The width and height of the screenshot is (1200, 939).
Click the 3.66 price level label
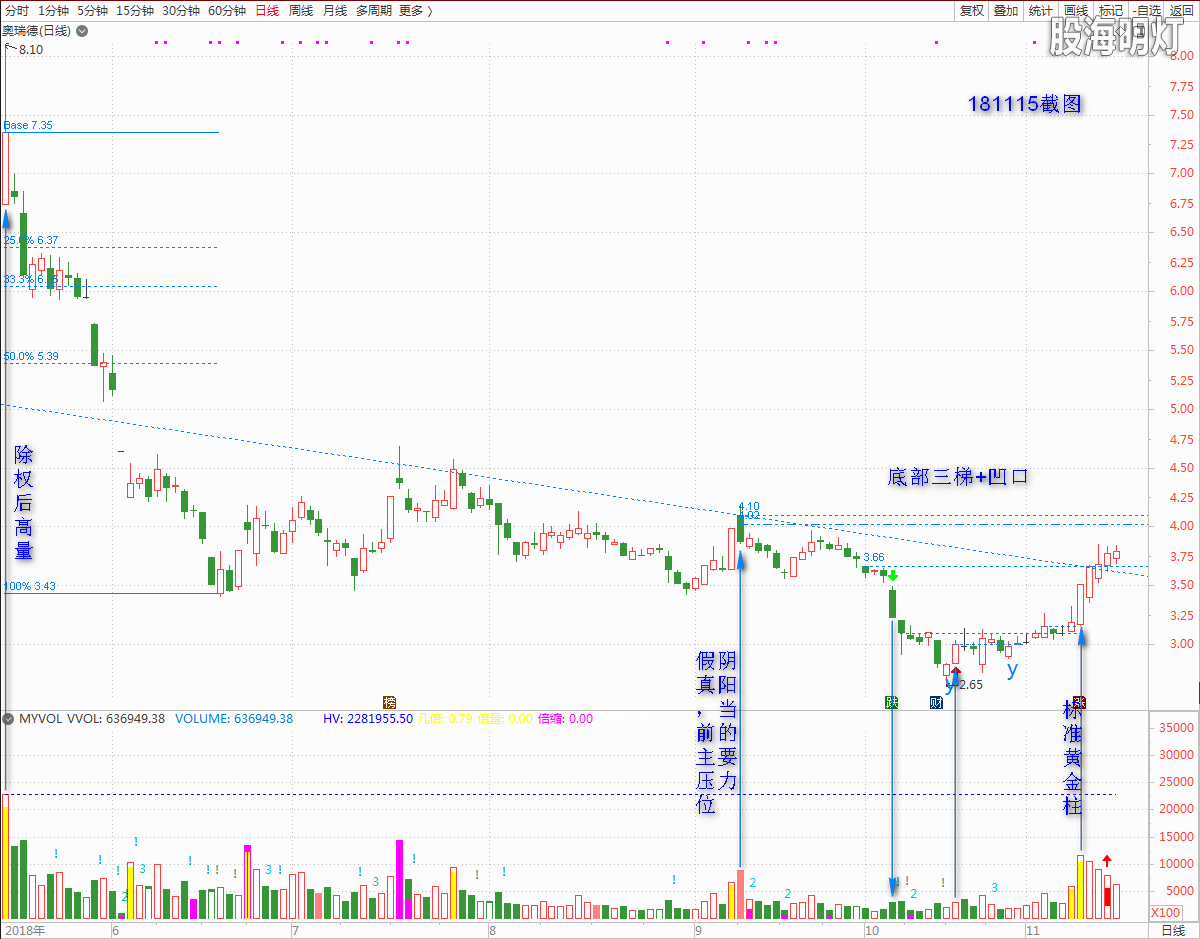874,558
